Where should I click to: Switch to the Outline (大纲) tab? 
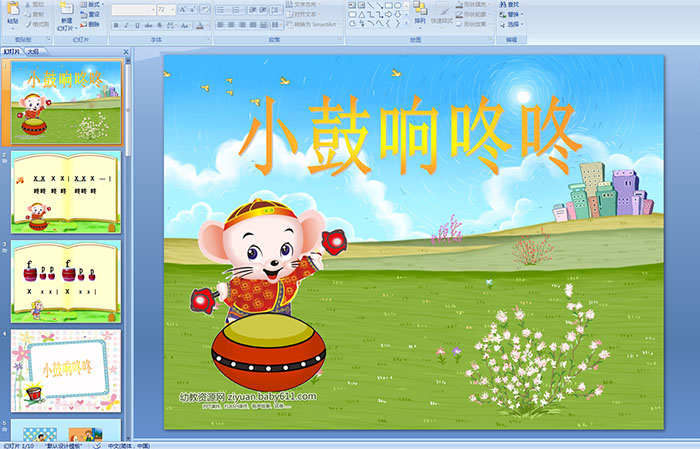[34, 50]
